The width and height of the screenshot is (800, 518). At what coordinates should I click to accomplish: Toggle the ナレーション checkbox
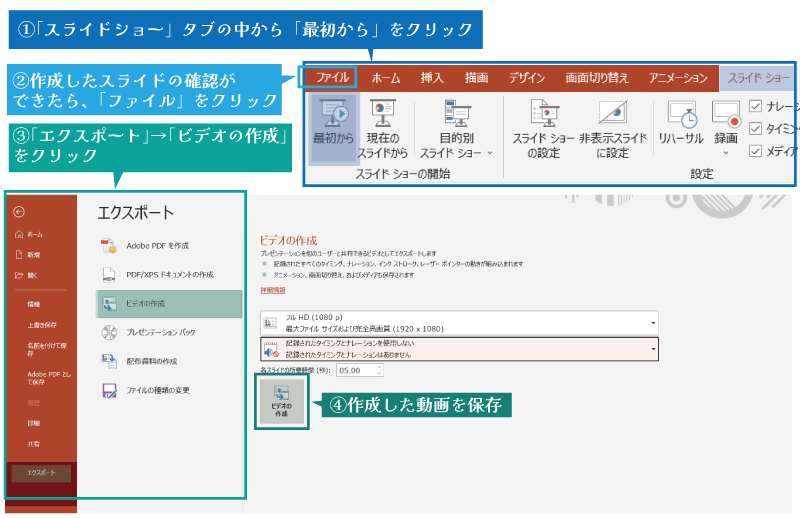click(756, 106)
